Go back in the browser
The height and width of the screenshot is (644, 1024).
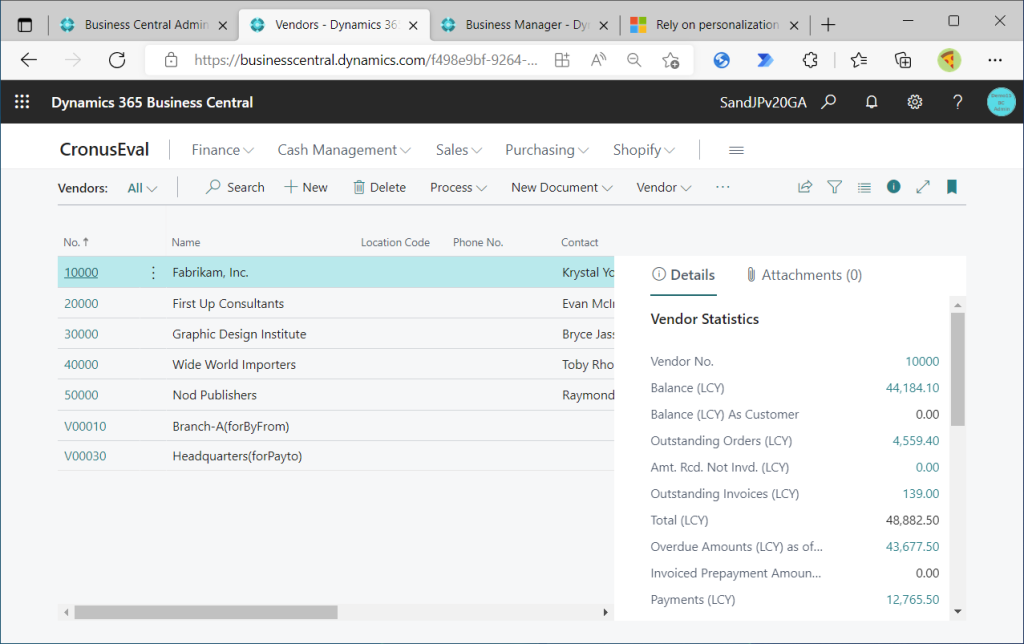29,60
